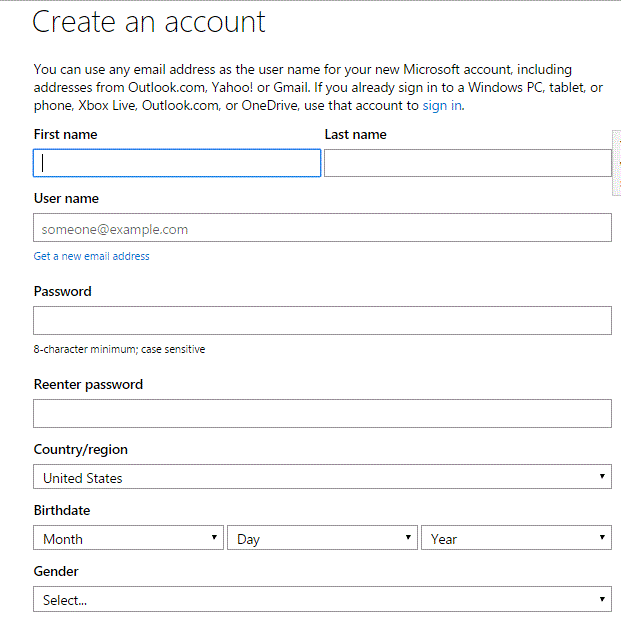Click the 'Gender' label
Viewport: 621px width, 619px height.
click(56, 571)
